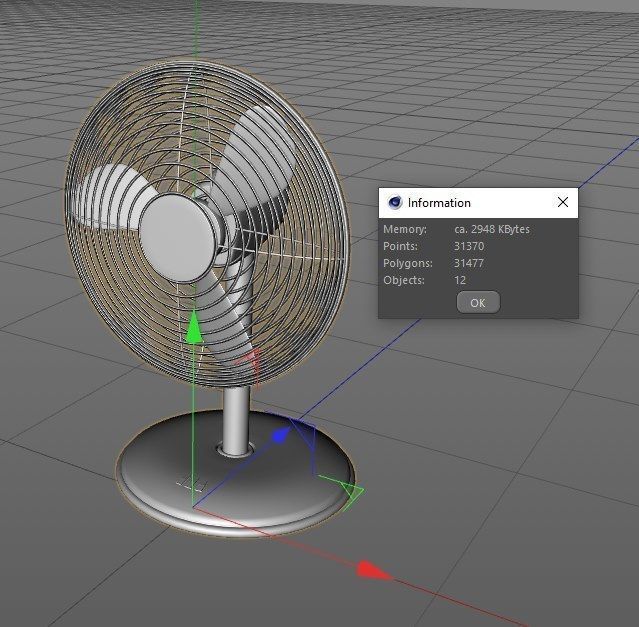Select the blue Z-axis arrow handle
This screenshot has width=639, height=627.
pyautogui.click(x=280, y=436)
